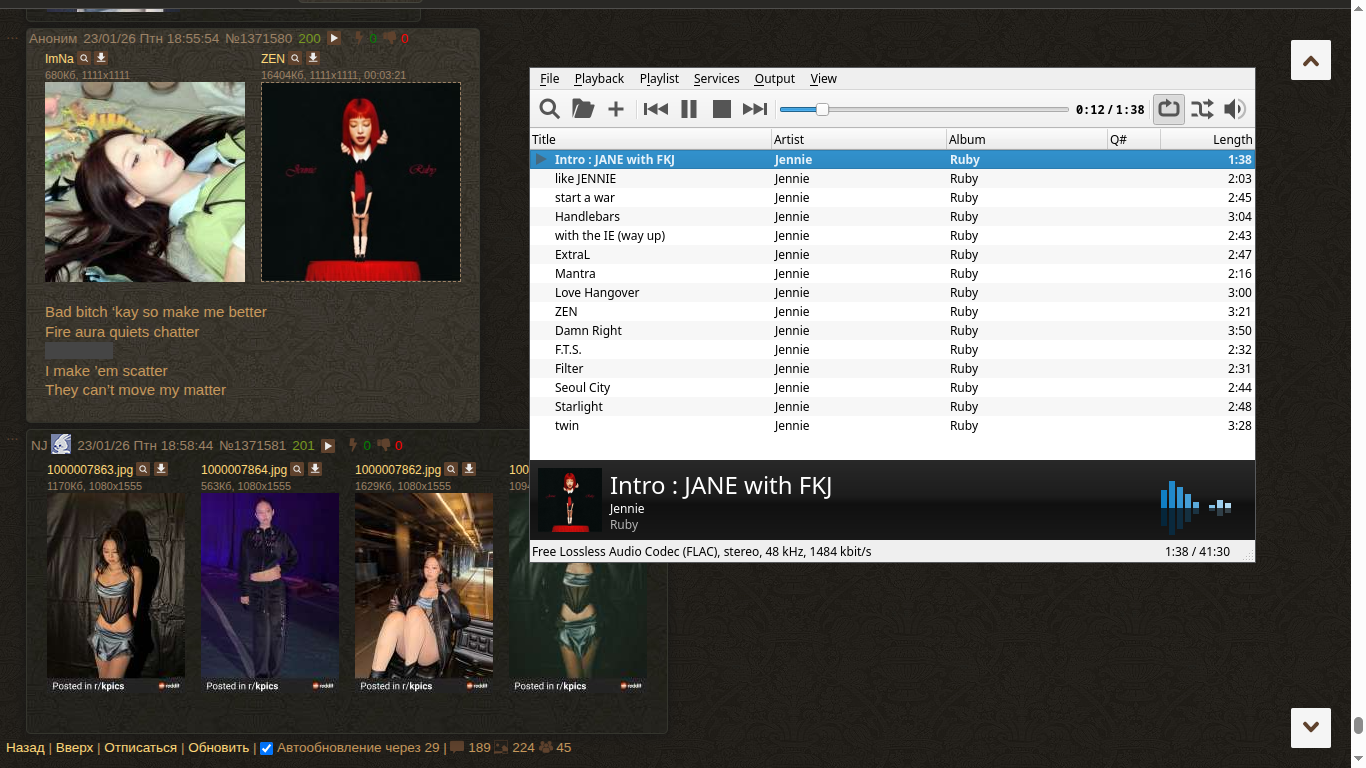Select the track 'Seoul City'
This screenshot has width=1366, height=768.
click(892, 388)
